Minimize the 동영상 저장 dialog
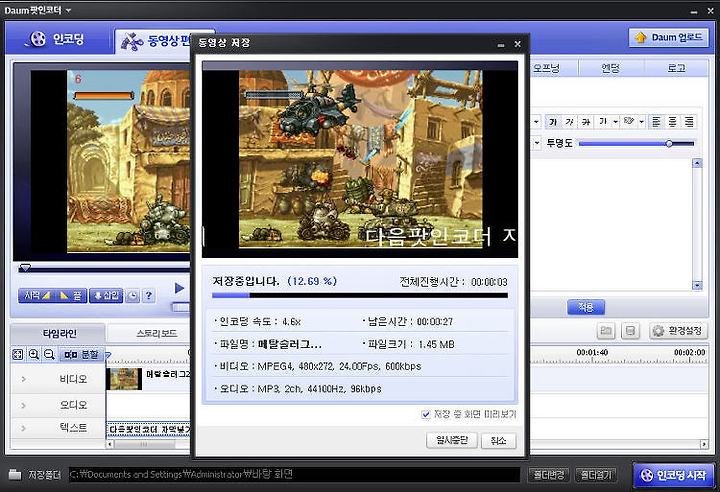720x492 pixels. [501, 45]
